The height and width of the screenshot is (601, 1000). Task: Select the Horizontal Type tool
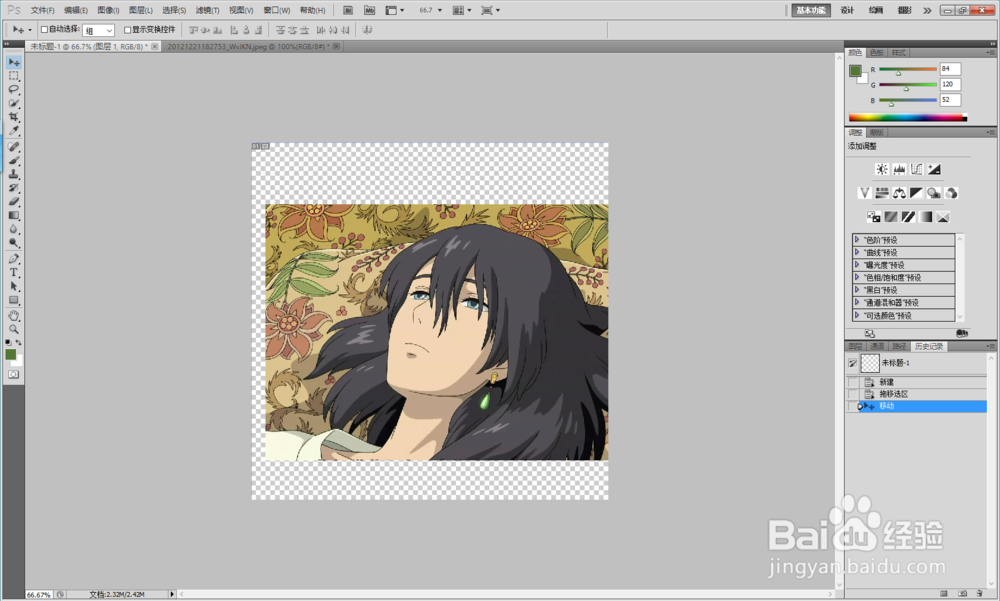(13, 272)
